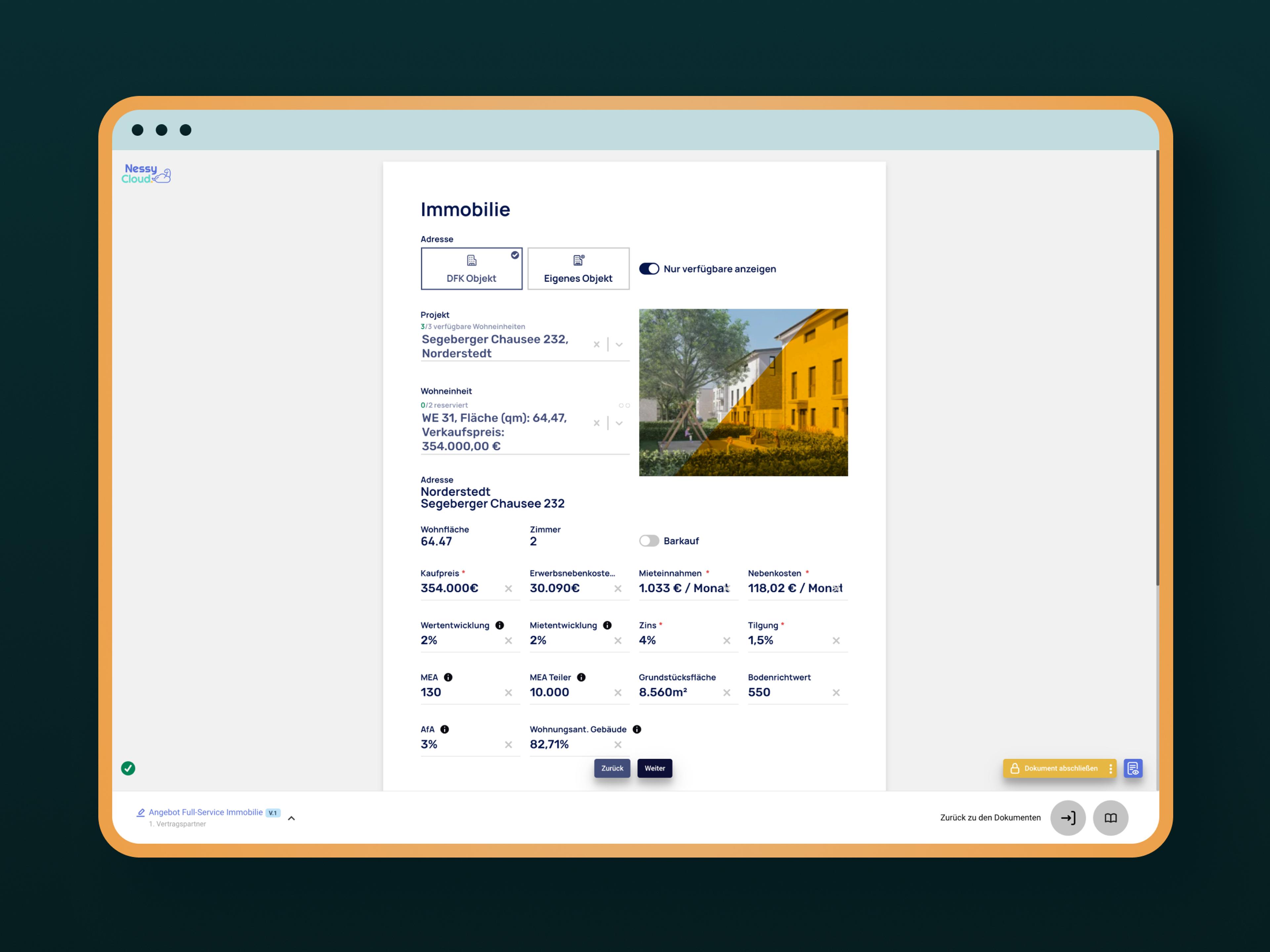Click the open book icon button
The height and width of the screenshot is (952, 1270).
1110,818
